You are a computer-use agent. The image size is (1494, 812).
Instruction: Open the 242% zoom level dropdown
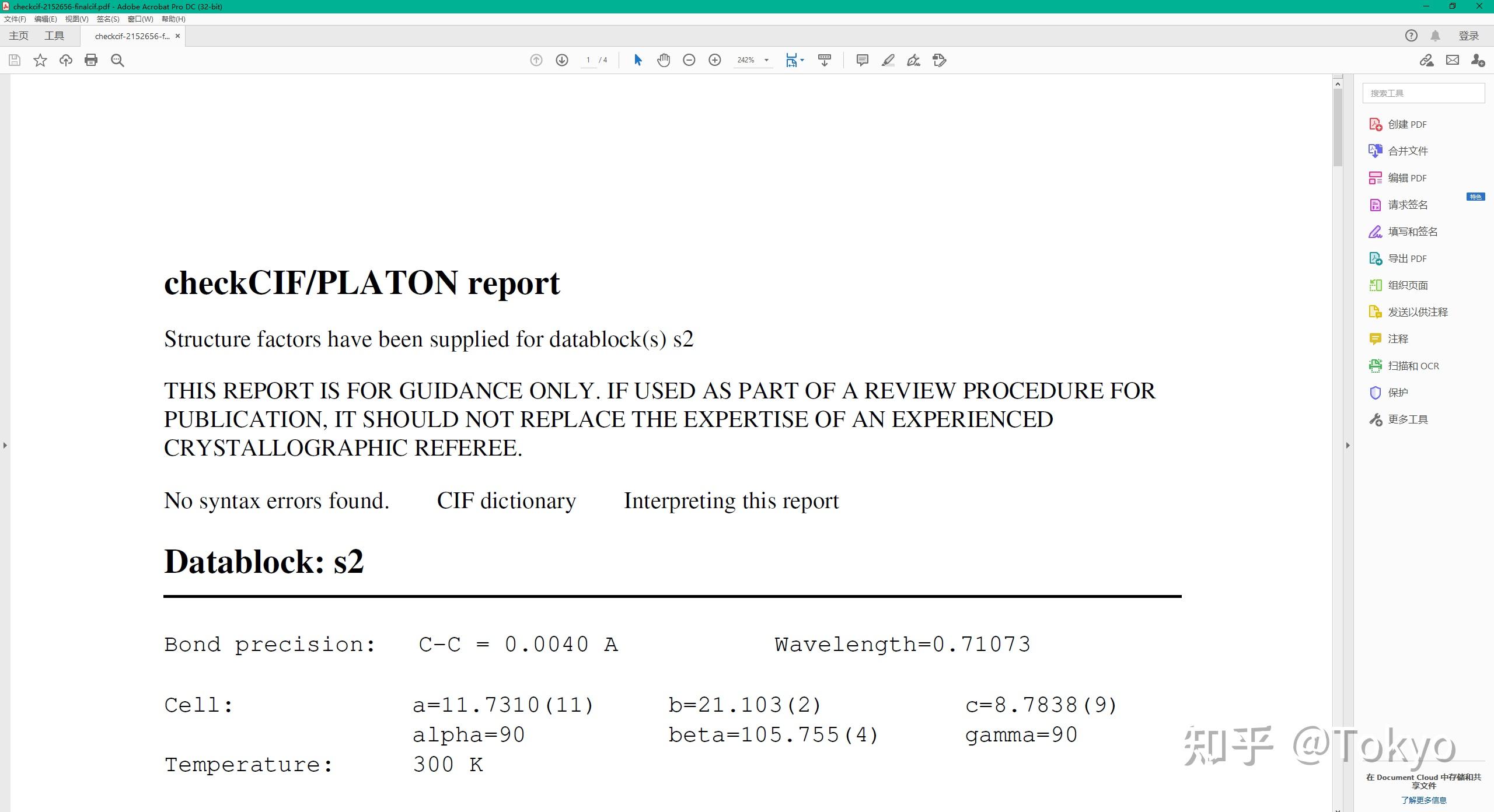pos(766,60)
